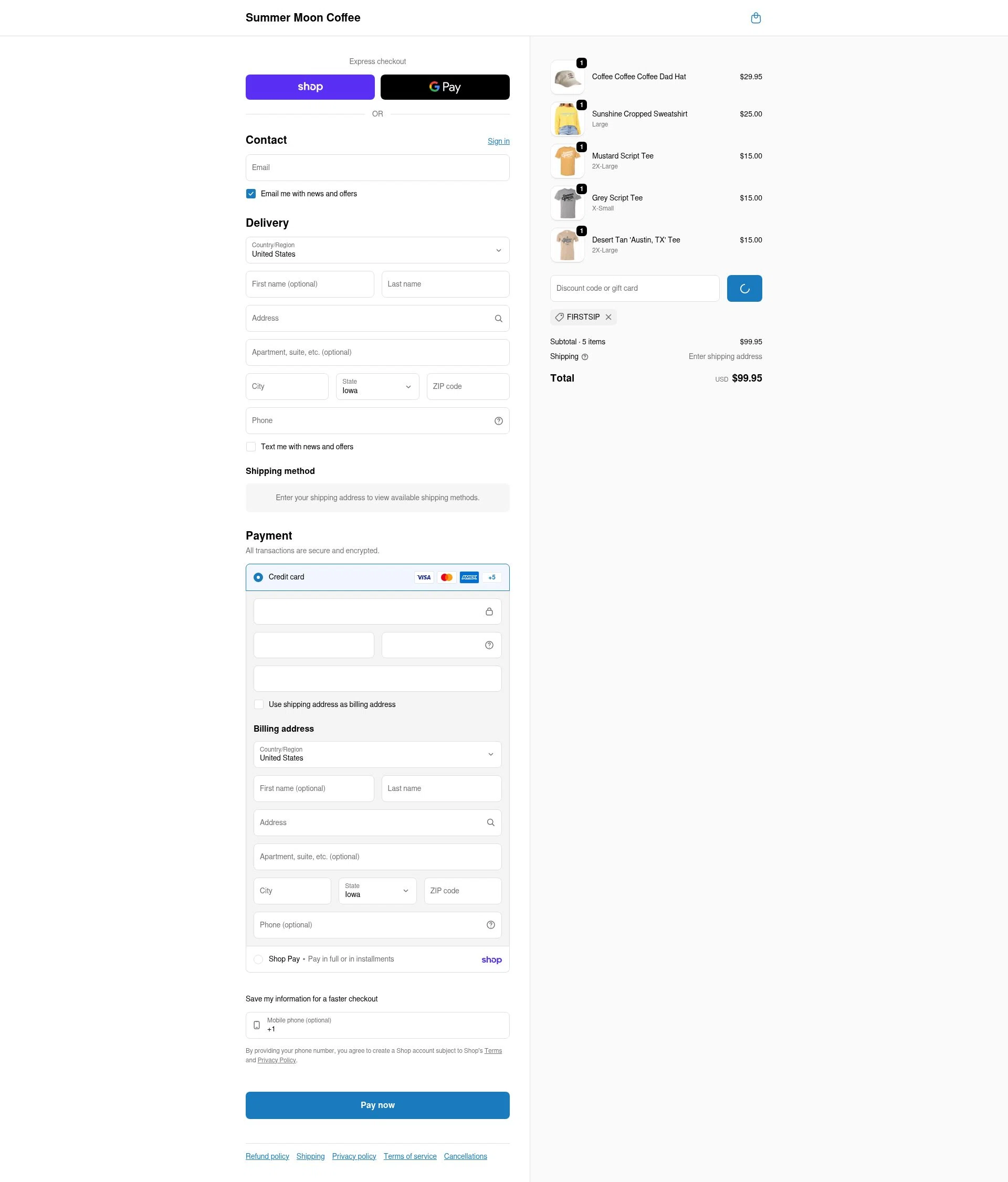The image size is (1008, 1182).
Task: Open the Refund policy link
Action: pyautogui.click(x=267, y=1156)
